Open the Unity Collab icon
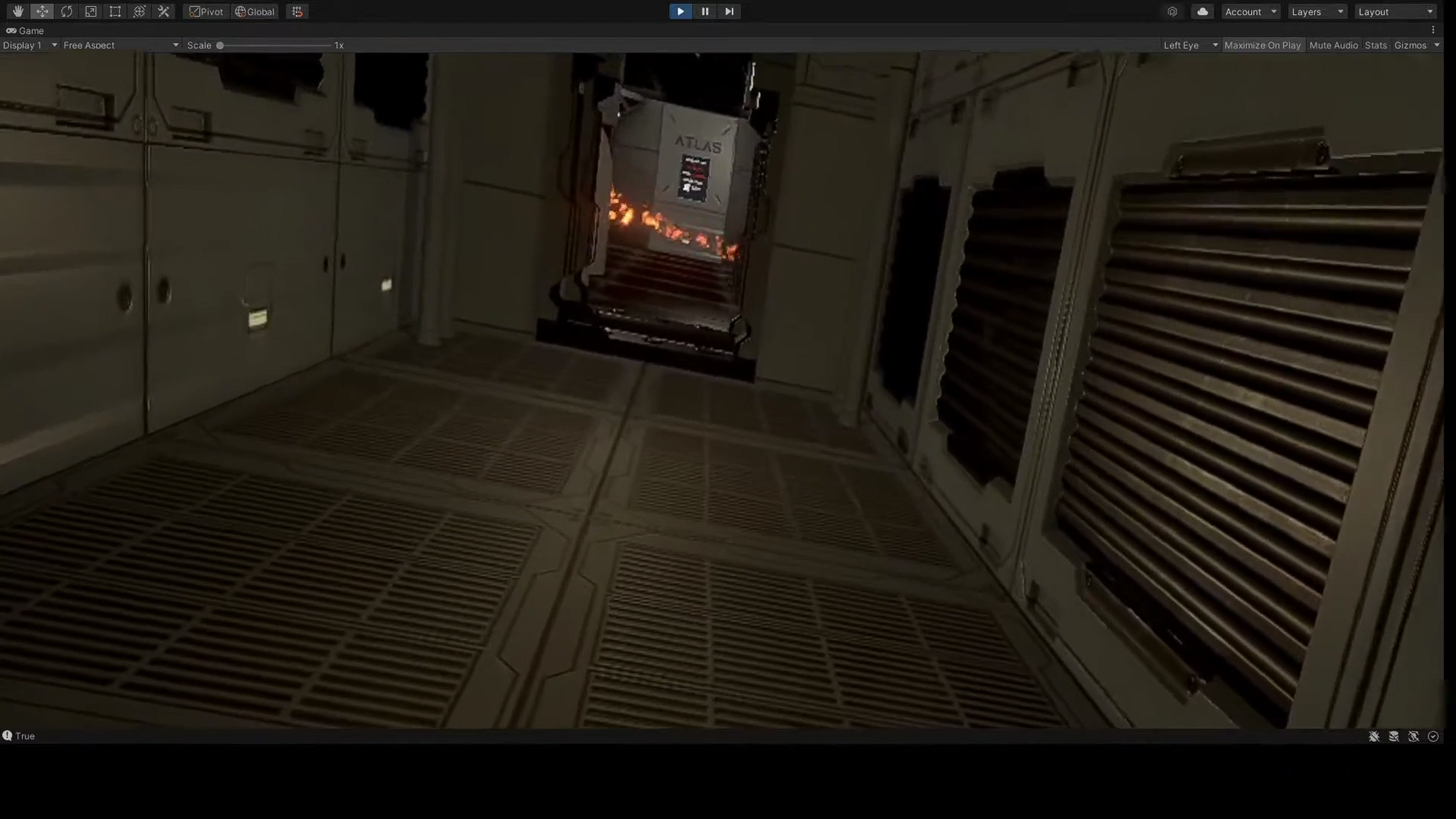Image resolution: width=1456 pixels, height=819 pixels. pyautogui.click(x=1172, y=11)
